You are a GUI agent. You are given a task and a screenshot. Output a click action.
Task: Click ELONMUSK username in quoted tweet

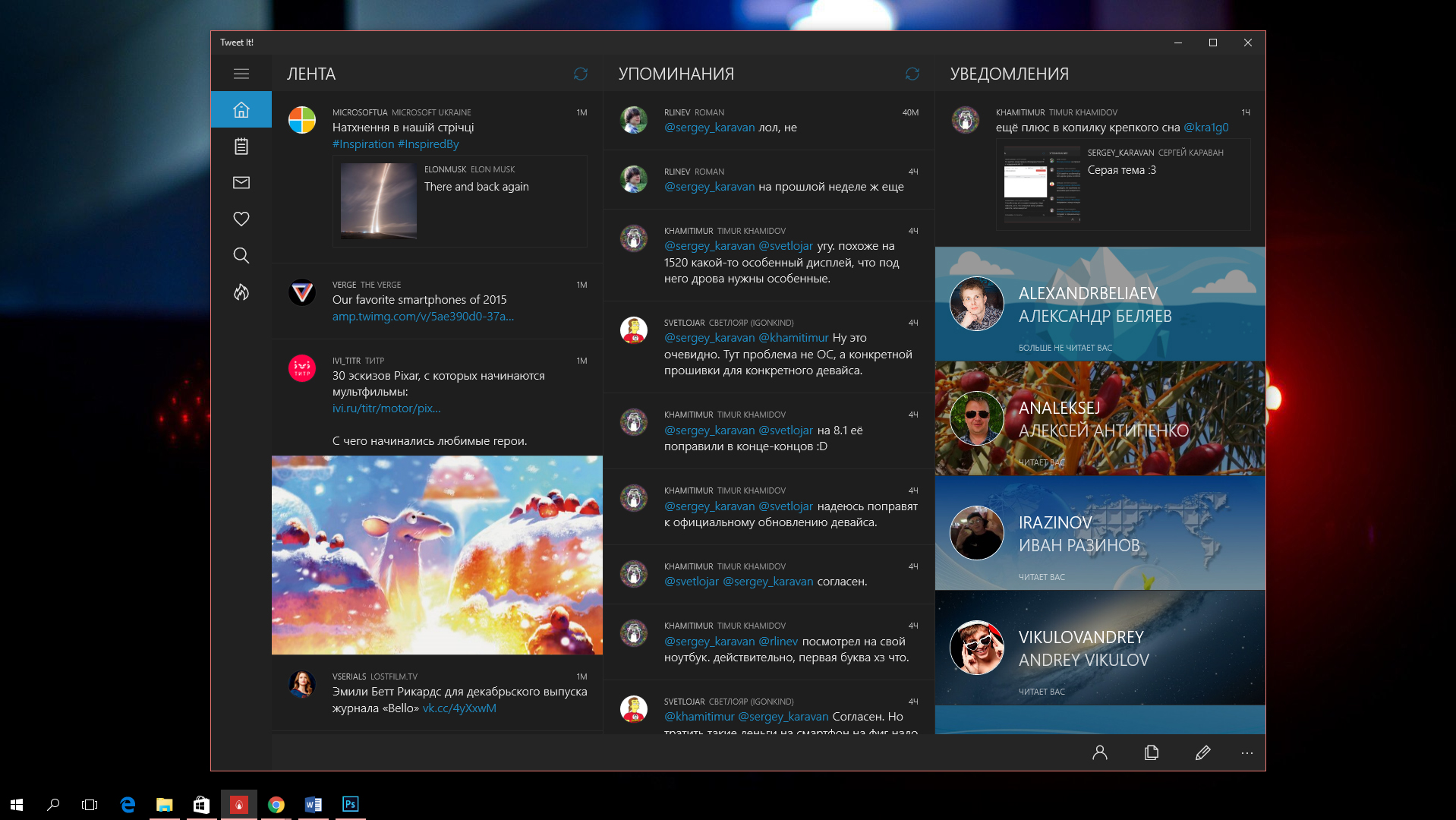click(x=445, y=169)
